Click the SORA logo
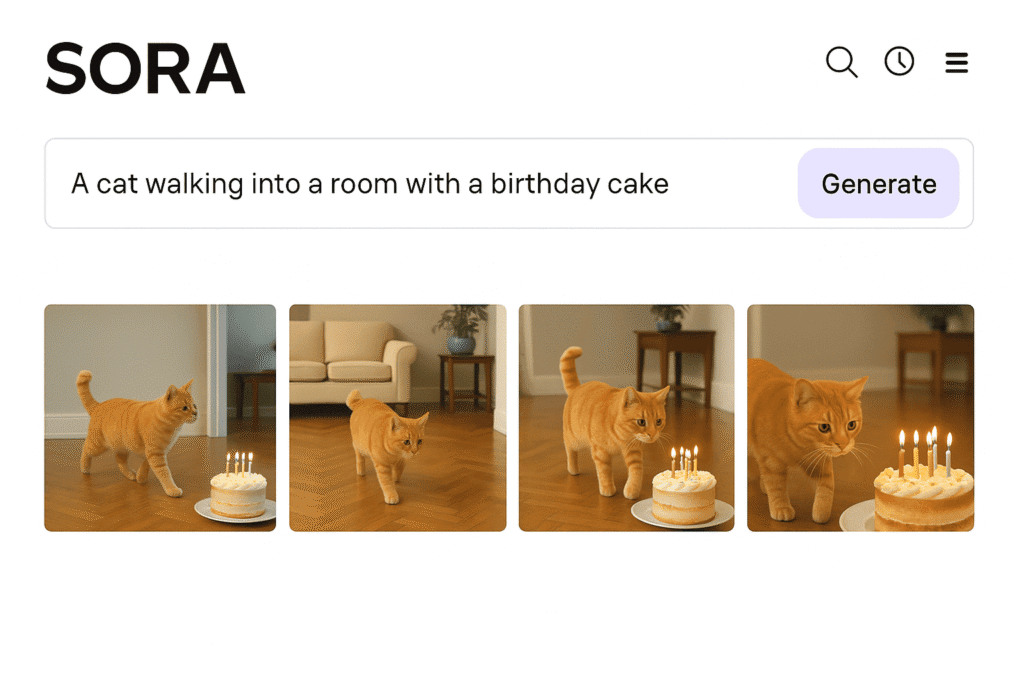This screenshot has width=1024, height=683. pos(145,69)
